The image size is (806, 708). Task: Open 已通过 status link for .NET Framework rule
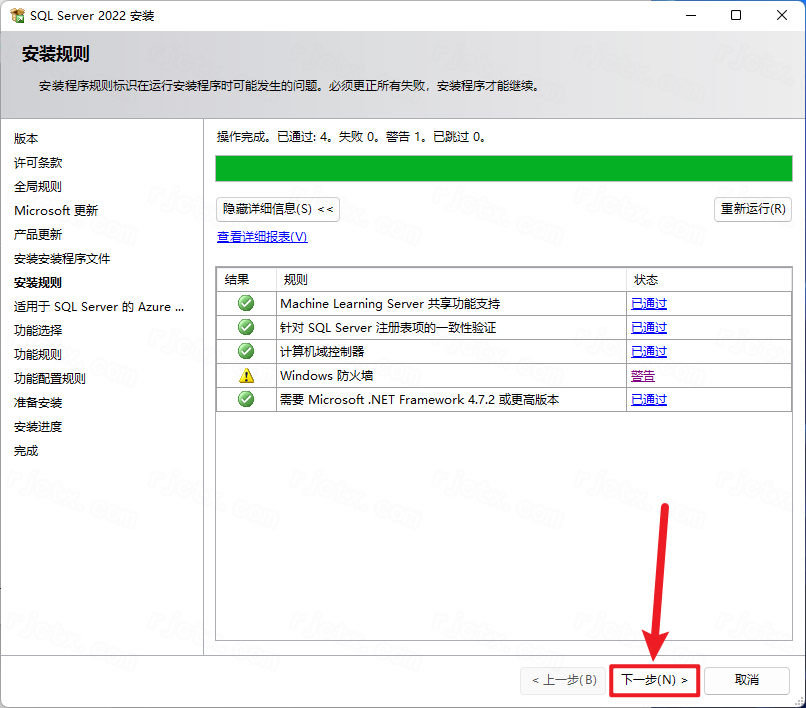649,400
